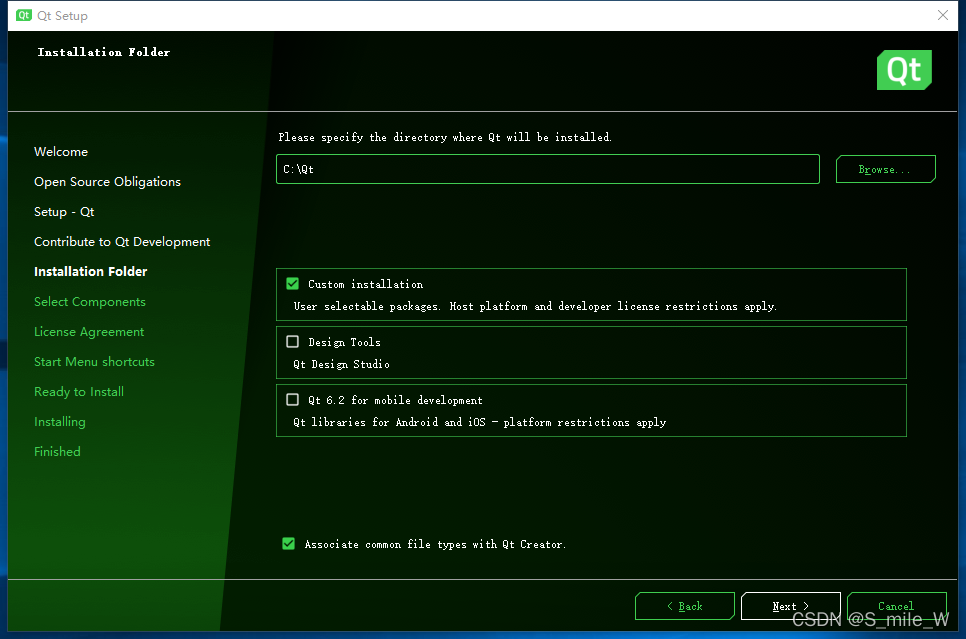Go to the previous page with Back
The width and height of the screenshot is (966, 639).
click(x=684, y=606)
